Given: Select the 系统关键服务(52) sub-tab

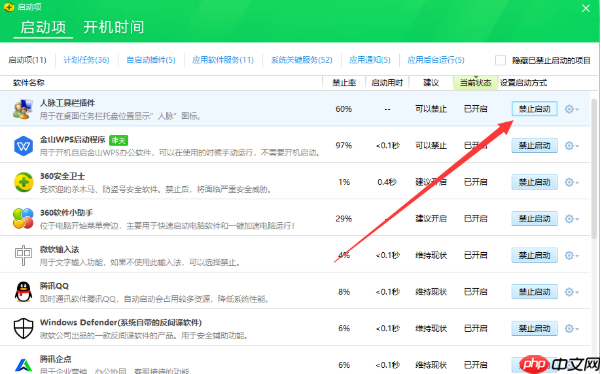Looking at the screenshot, I should coord(302,60).
